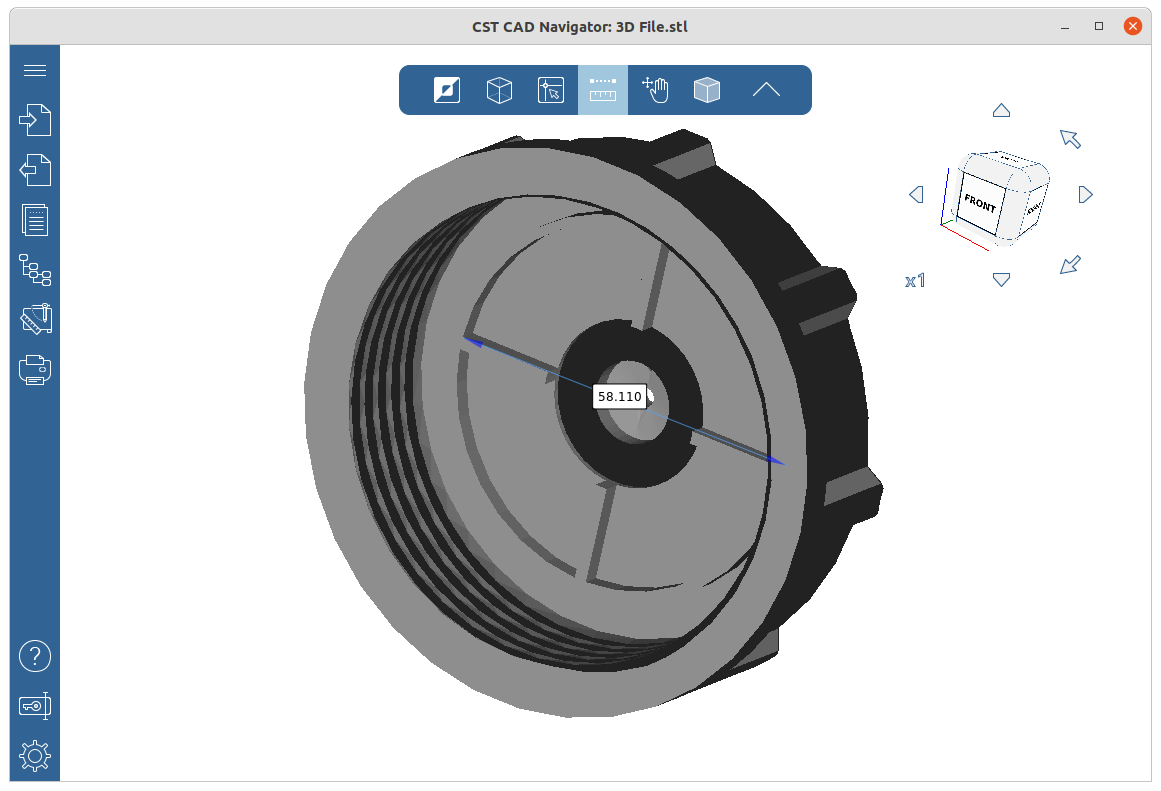The image size is (1161, 791).
Task: Toggle the active ruler measurement tool
Action: point(603,90)
